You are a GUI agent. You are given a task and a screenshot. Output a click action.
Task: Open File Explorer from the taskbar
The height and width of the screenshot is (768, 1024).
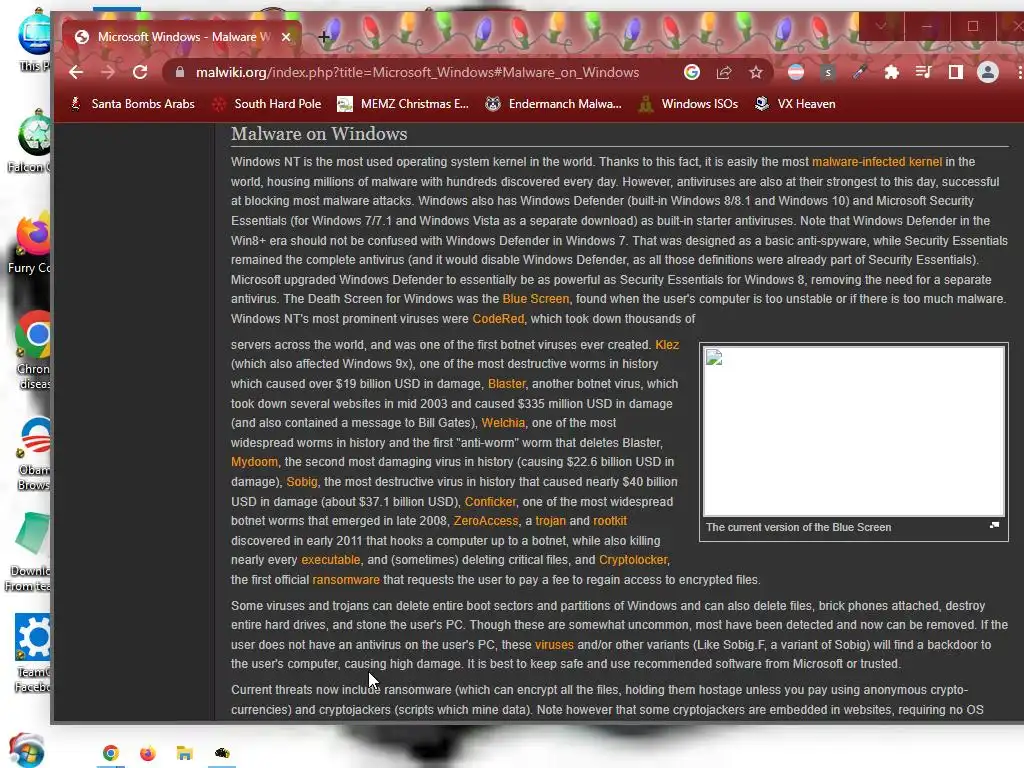184,754
